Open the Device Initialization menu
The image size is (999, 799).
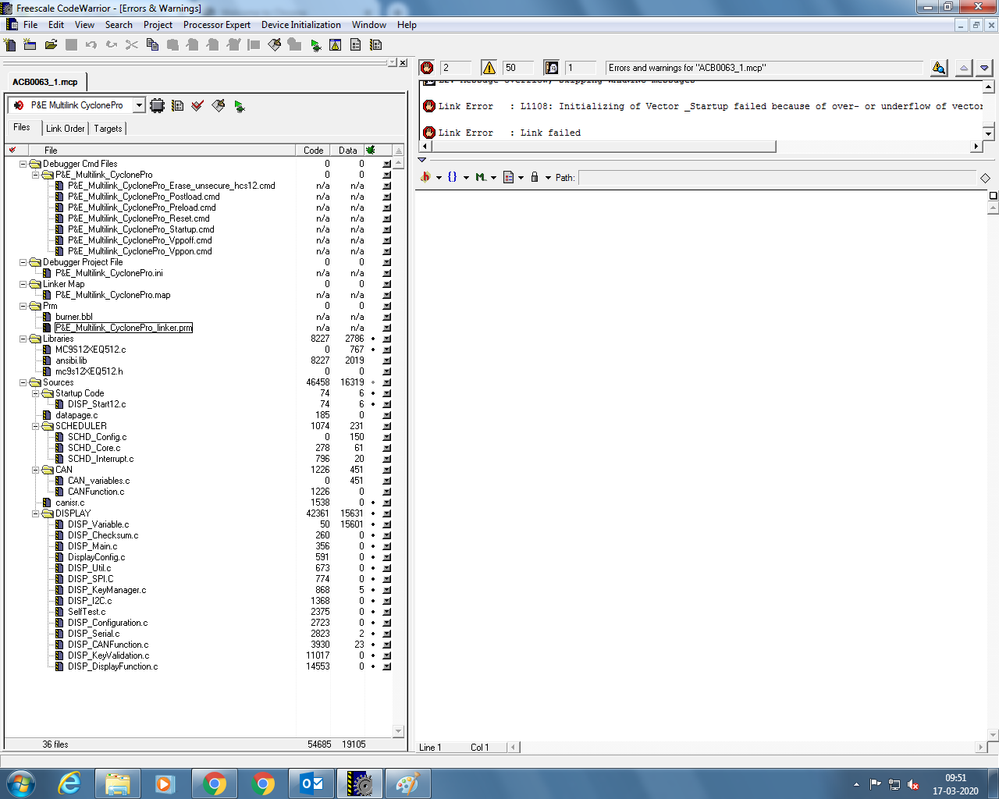301,25
